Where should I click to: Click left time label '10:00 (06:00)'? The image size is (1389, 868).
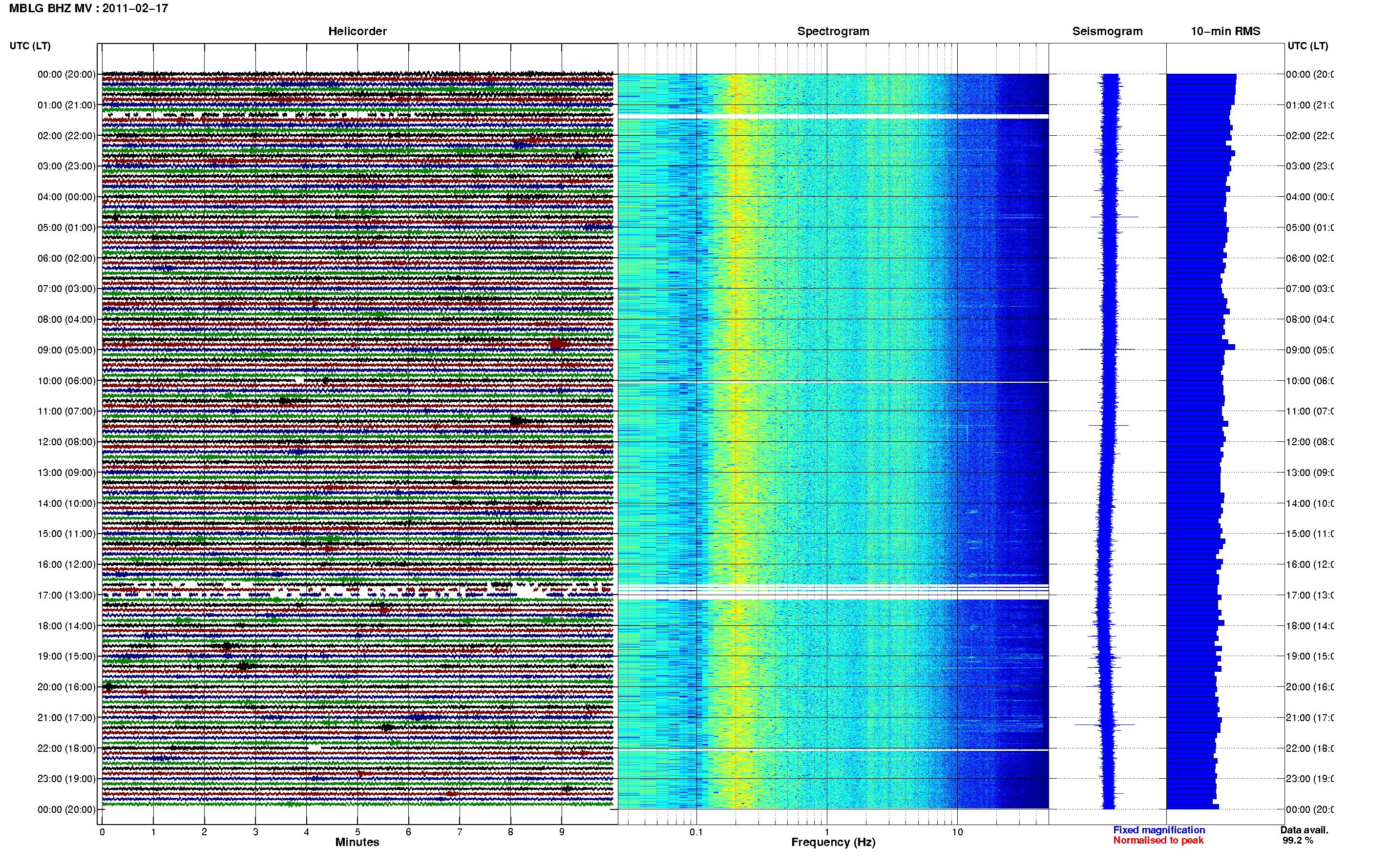pos(66,381)
